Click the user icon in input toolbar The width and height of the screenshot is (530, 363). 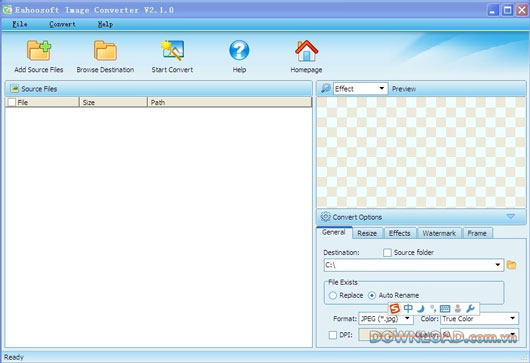tap(458, 308)
